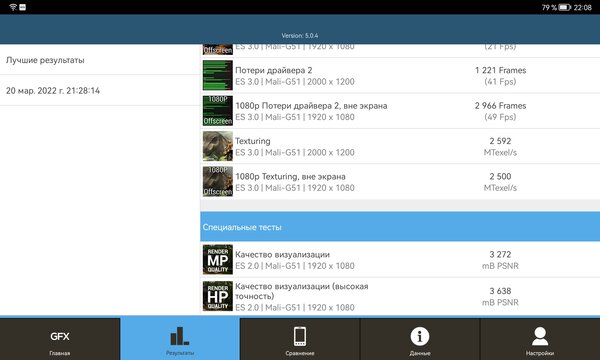Tap the Потери драйвера 2 green thumbnail
Screen dimensions: 600x360
[x=218, y=75]
